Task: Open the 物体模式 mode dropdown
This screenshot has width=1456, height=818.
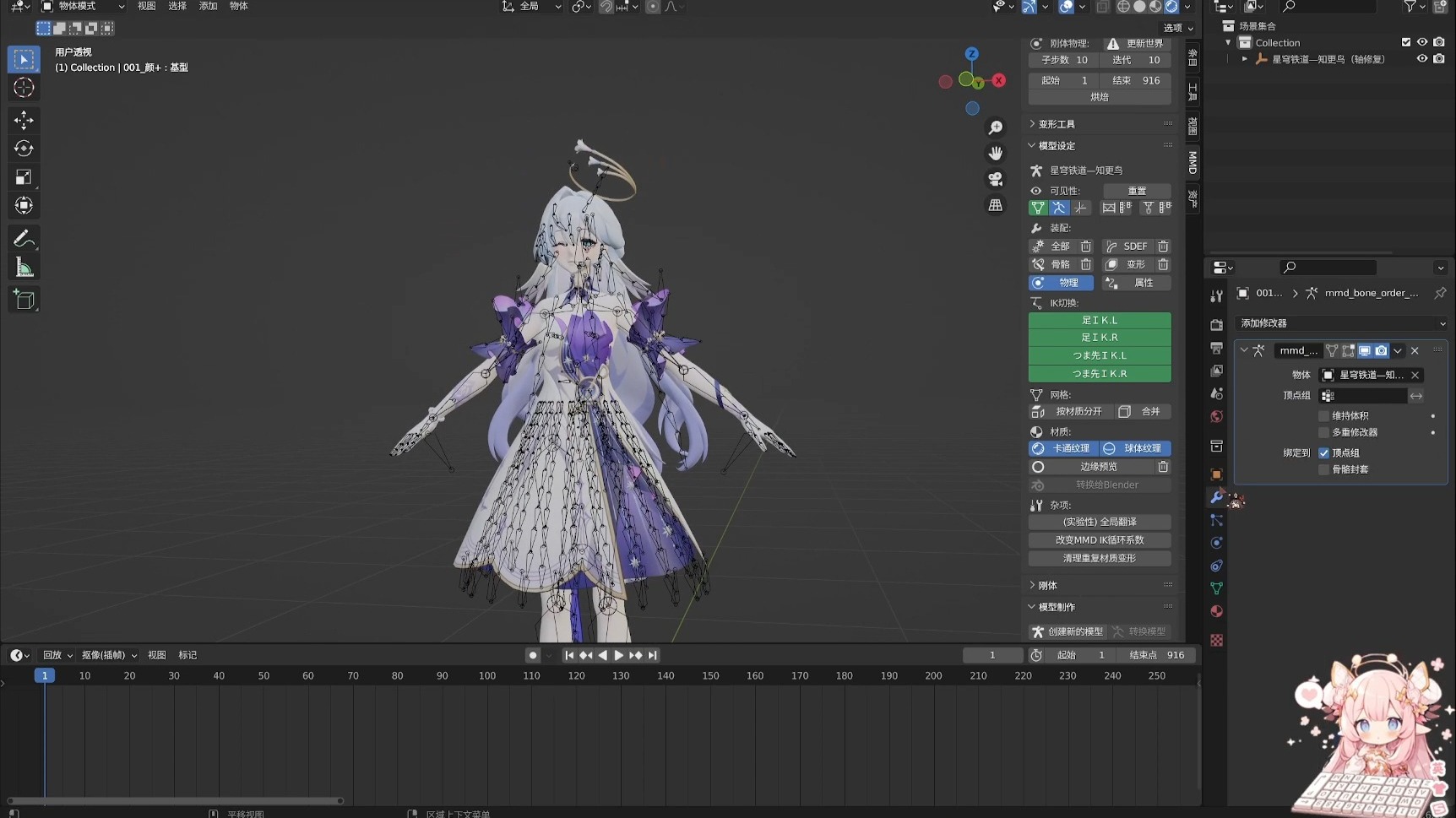Action: (83, 7)
